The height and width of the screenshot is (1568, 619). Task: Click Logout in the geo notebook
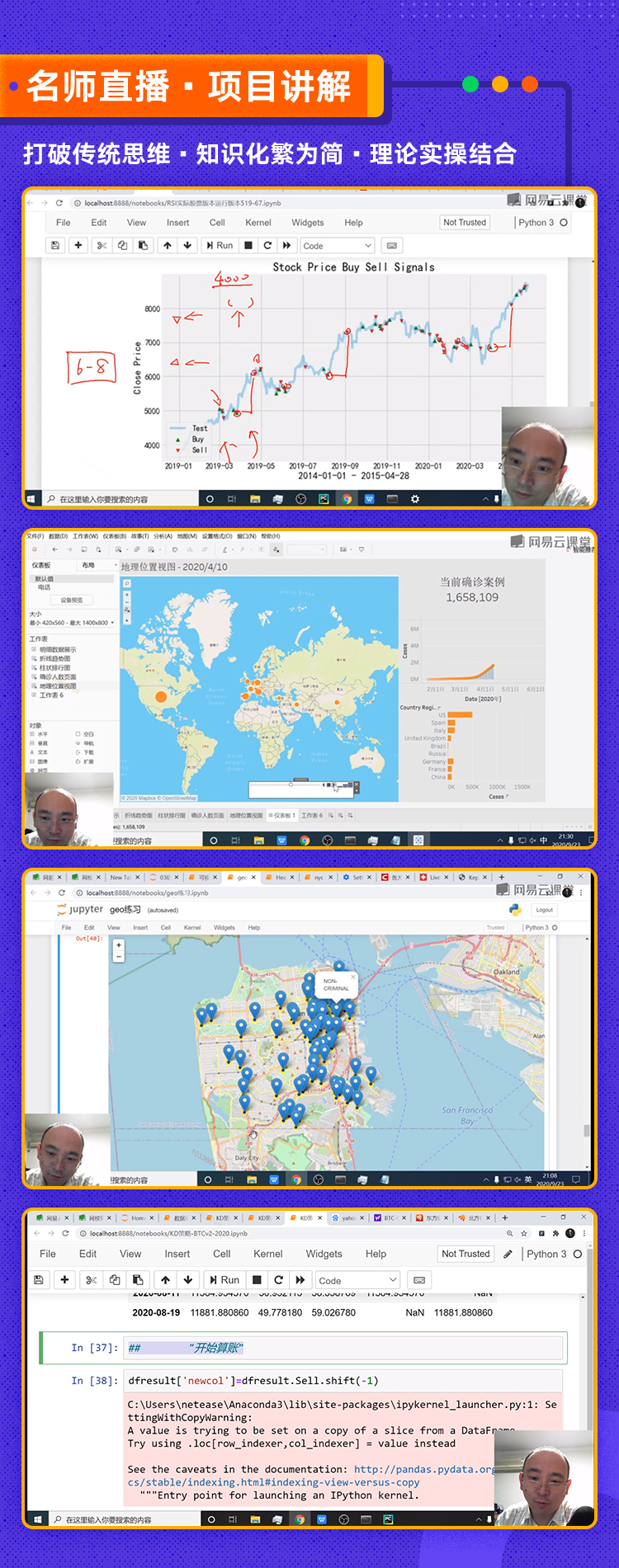pyautogui.click(x=545, y=910)
